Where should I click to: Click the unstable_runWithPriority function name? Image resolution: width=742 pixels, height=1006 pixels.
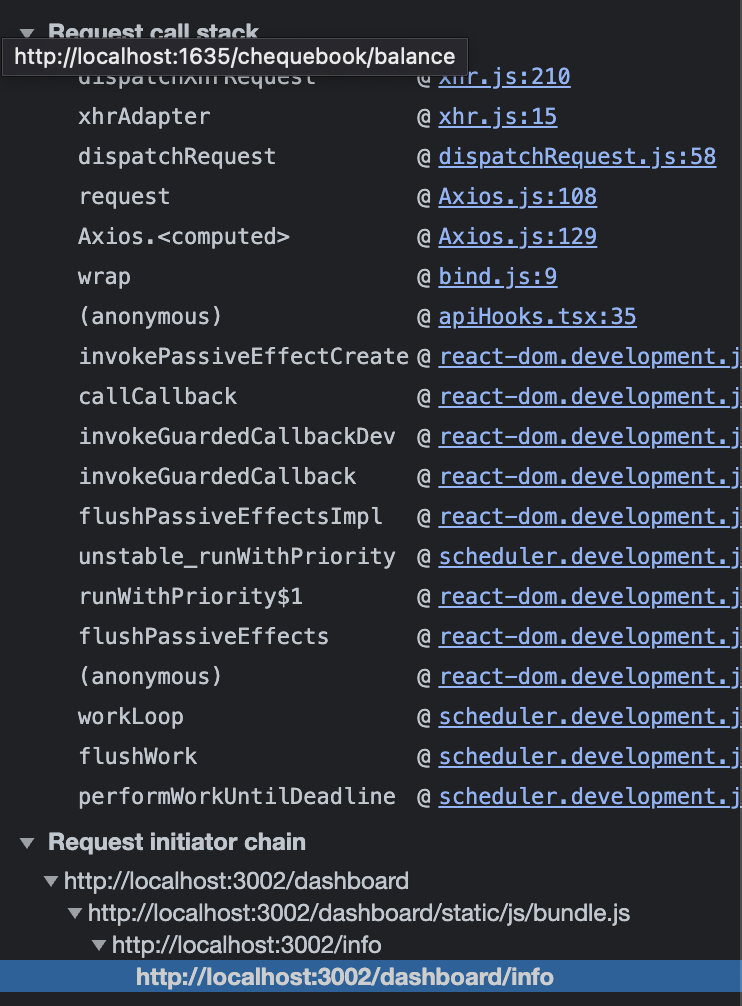pyautogui.click(x=237, y=556)
